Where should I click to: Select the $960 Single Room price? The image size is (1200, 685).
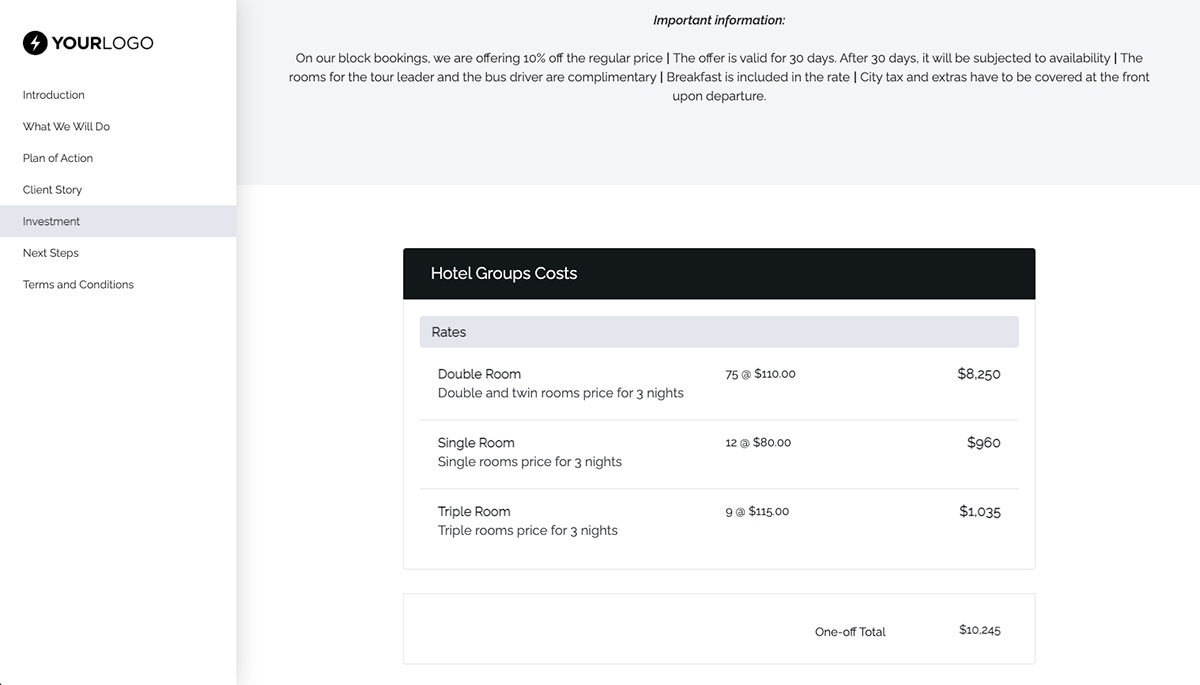pyautogui.click(x=984, y=442)
